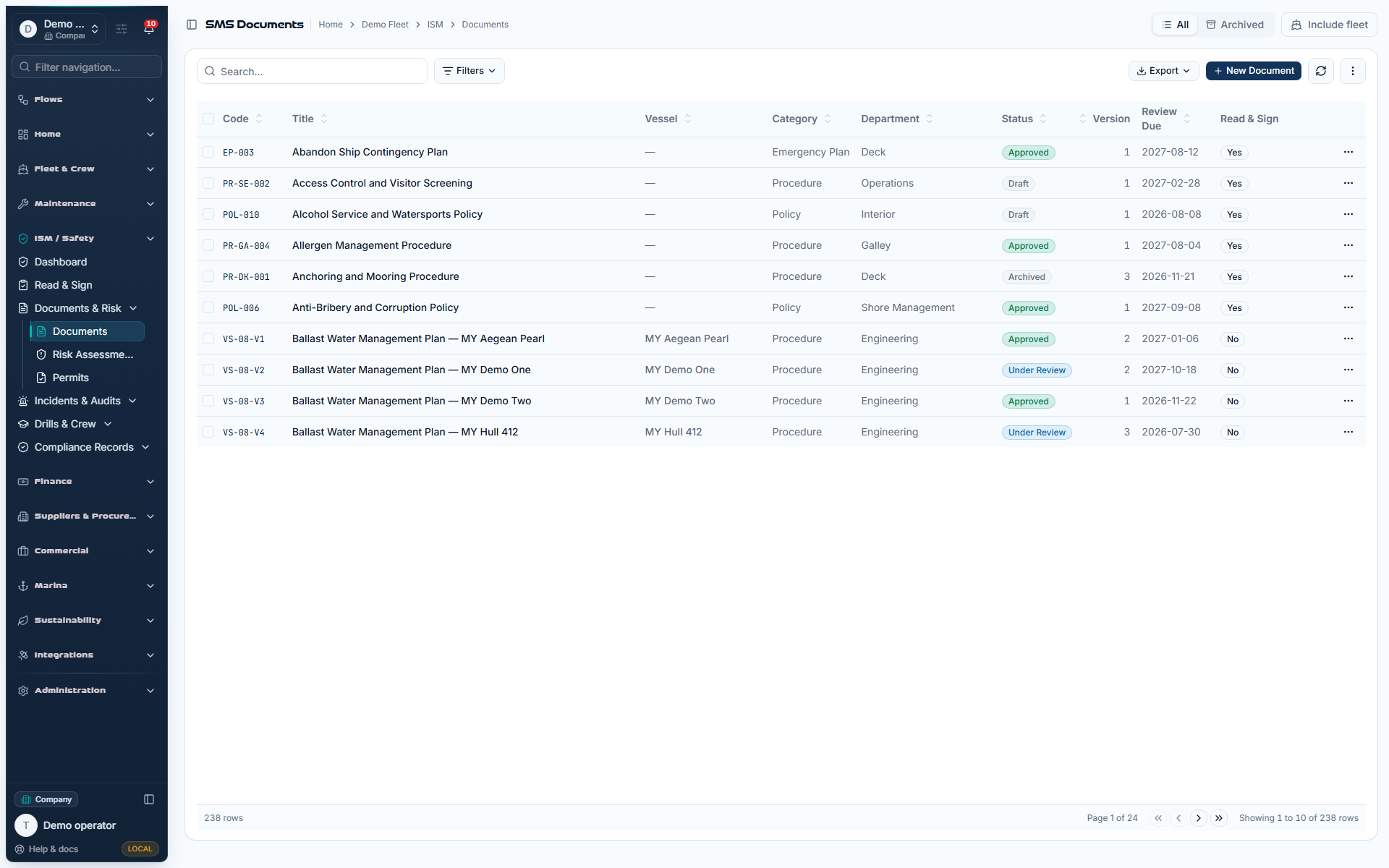This screenshot has width=1389, height=868.
Task: Open the Export dropdown
Action: click(1163, 71)
